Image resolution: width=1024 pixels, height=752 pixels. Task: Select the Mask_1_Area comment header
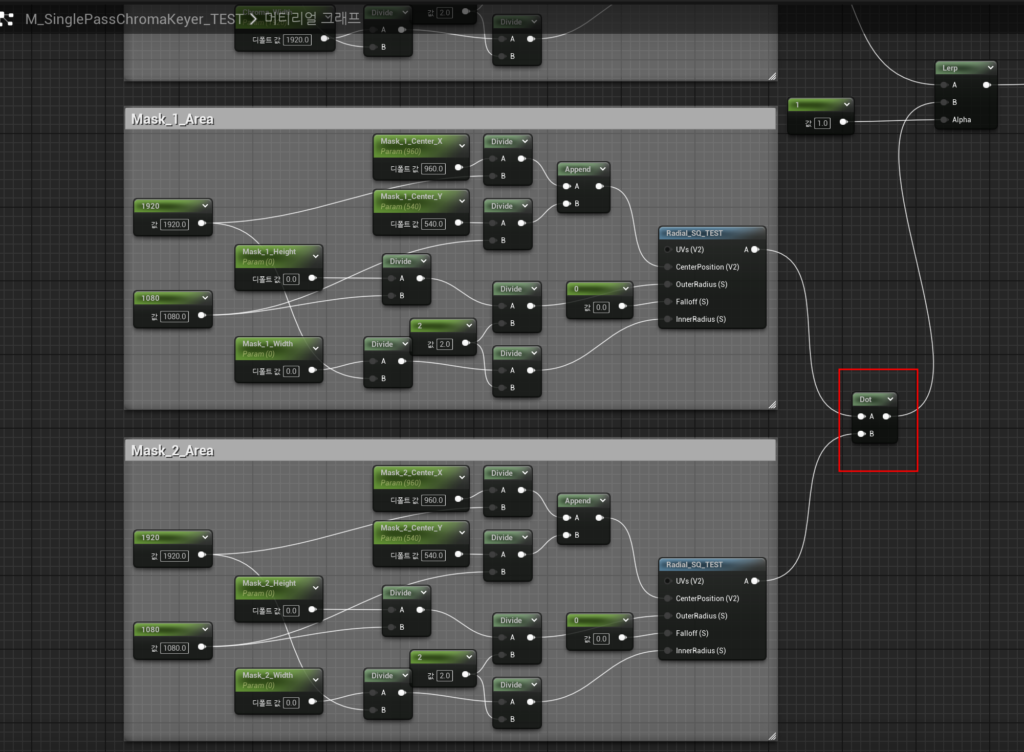pos(450,119)
